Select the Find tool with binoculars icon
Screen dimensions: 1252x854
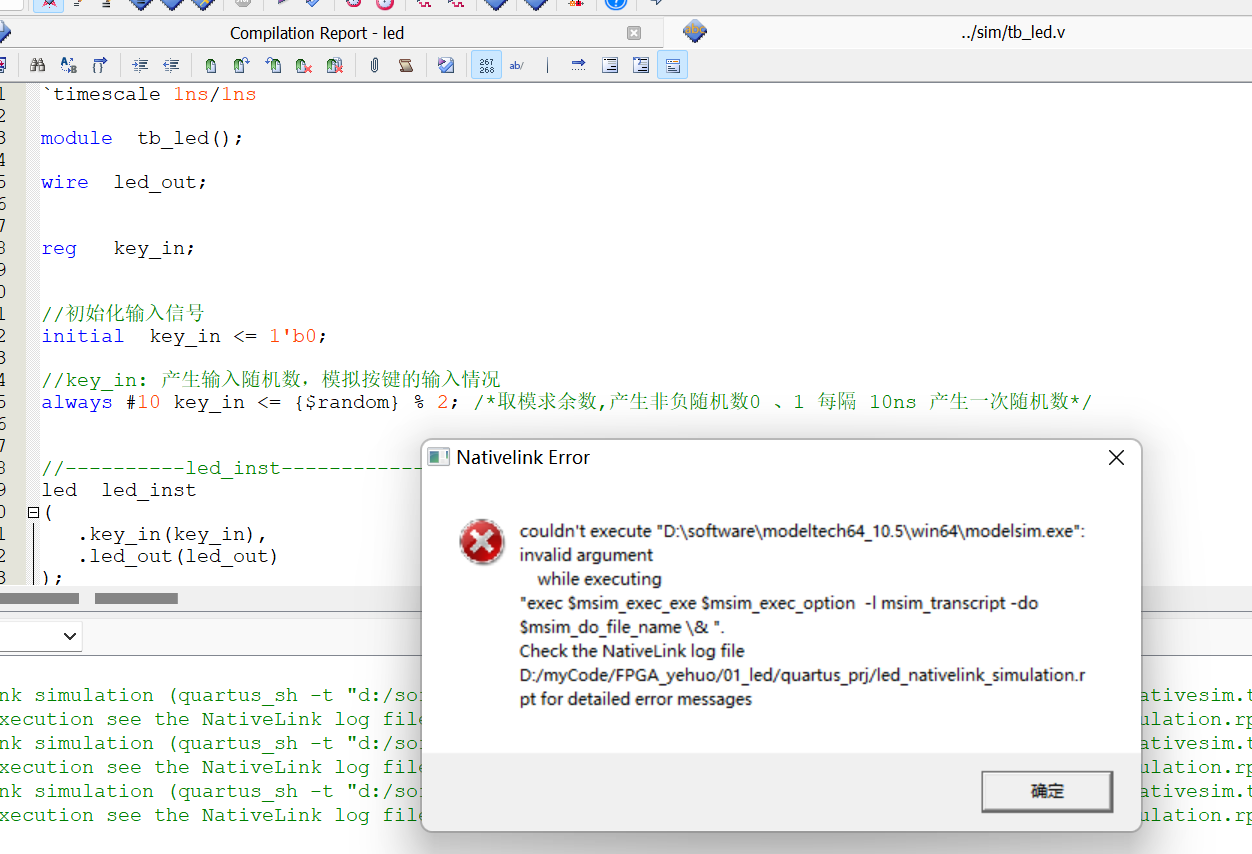37,65
